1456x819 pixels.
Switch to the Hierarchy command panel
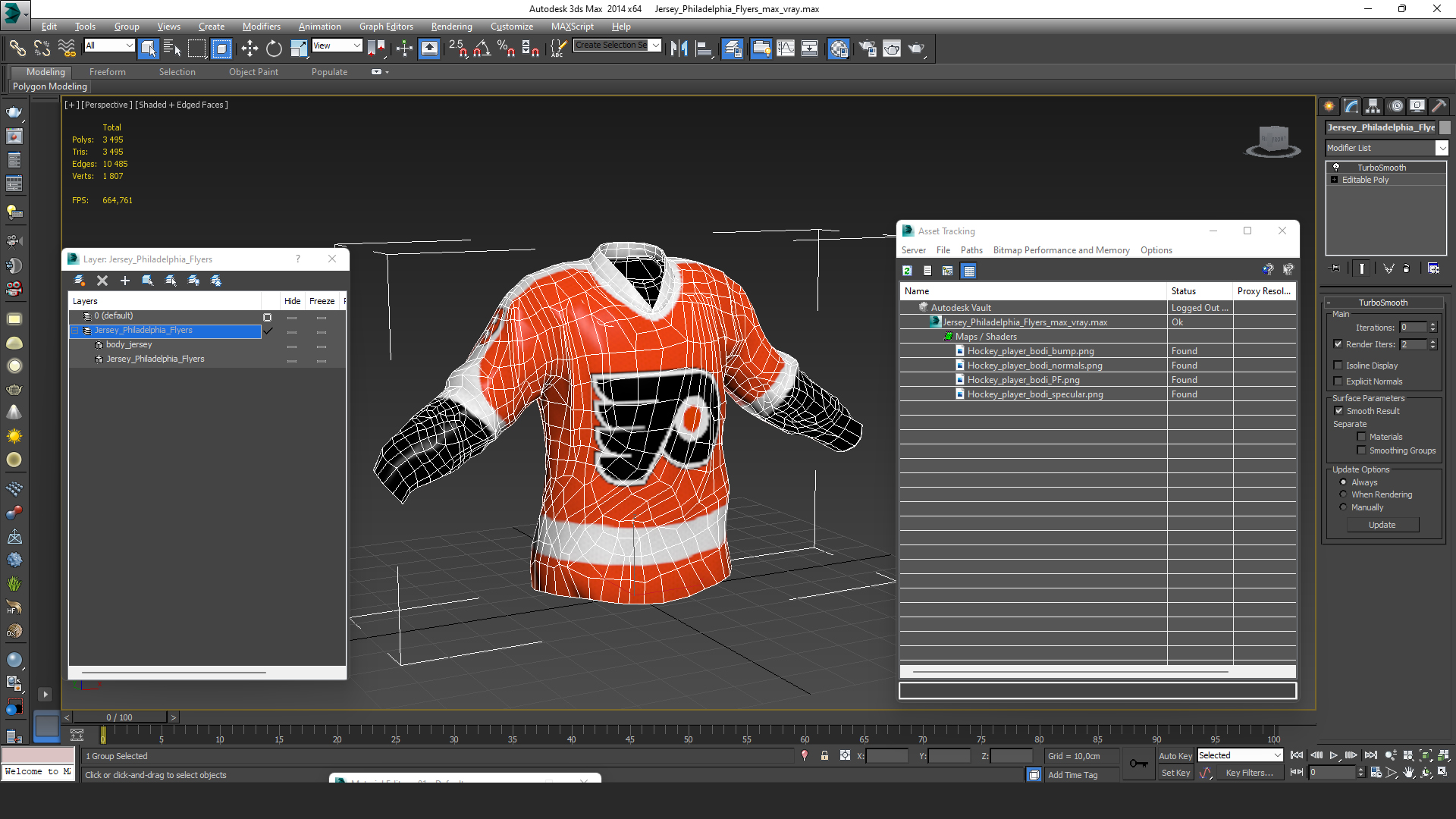1373,106
